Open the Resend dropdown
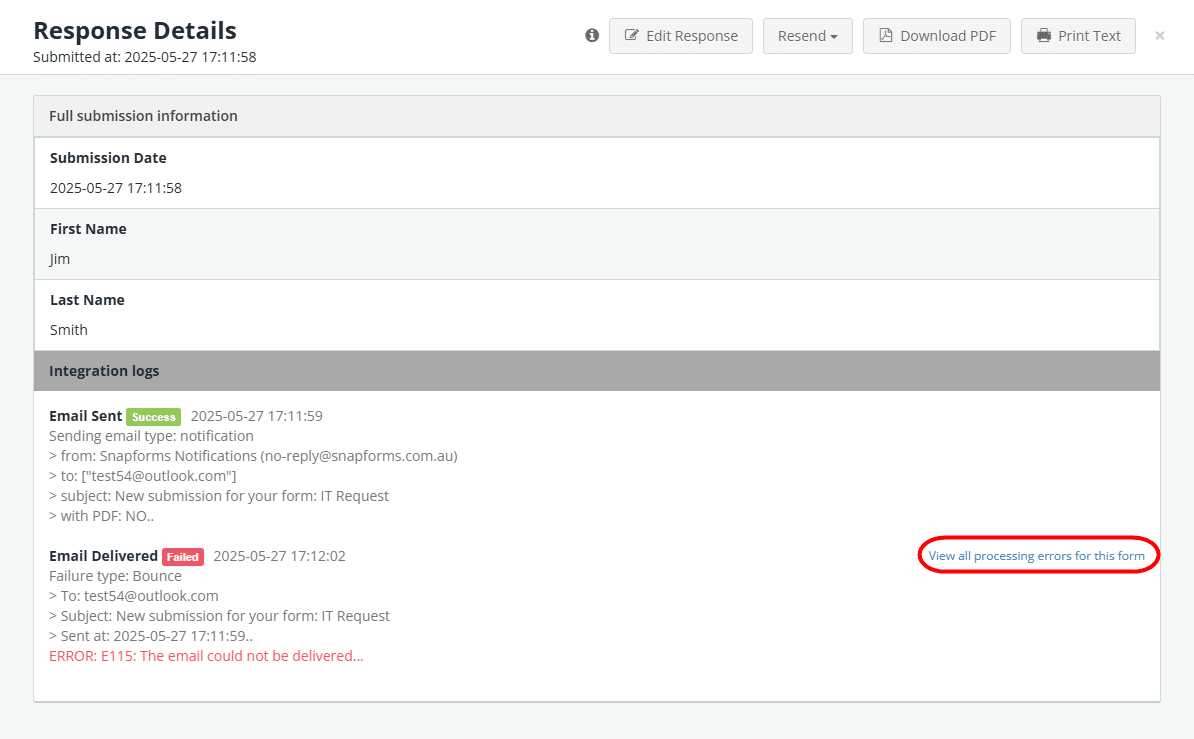 pos(807,36)
